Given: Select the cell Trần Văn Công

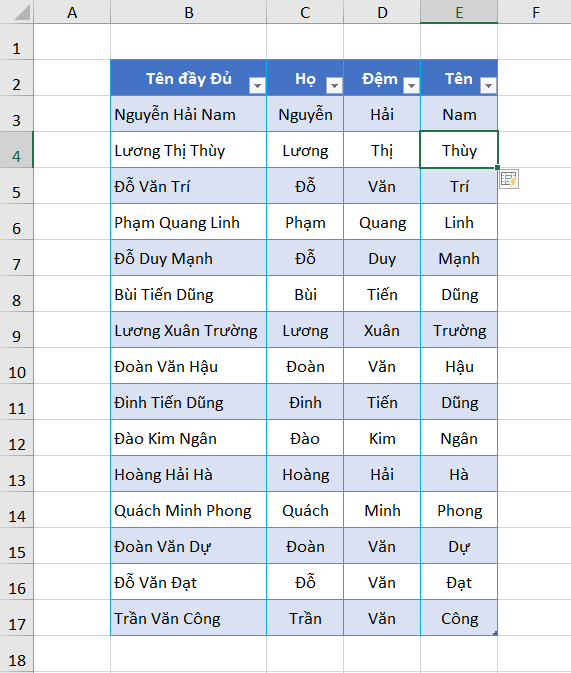Looking at the screenshot, I should [x=188, y=618].
